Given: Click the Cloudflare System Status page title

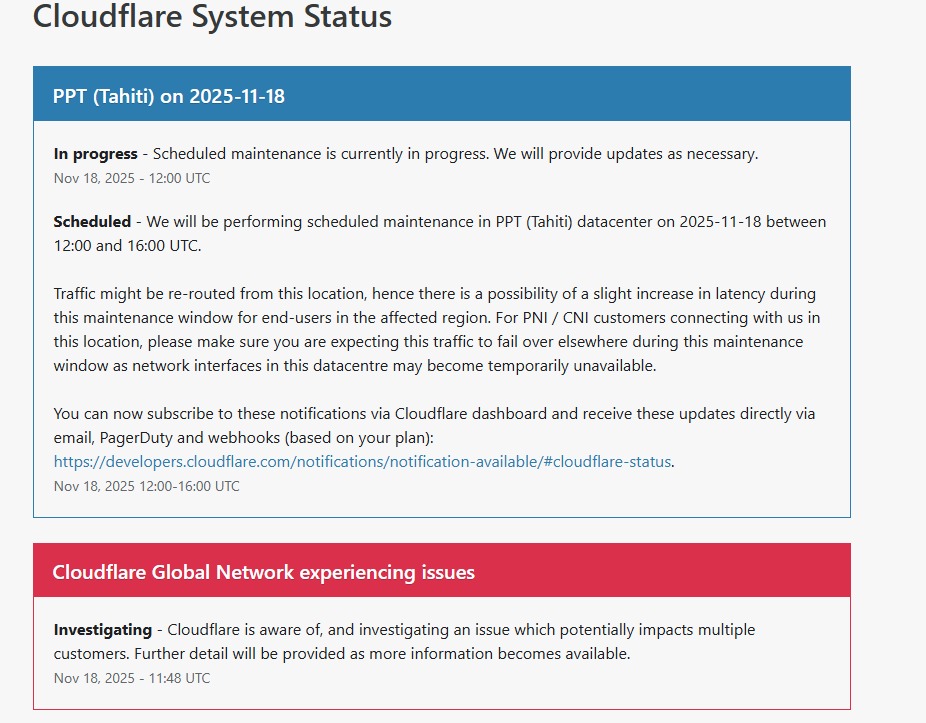Looking at the screenshot, I should click(x=213, y=16).
